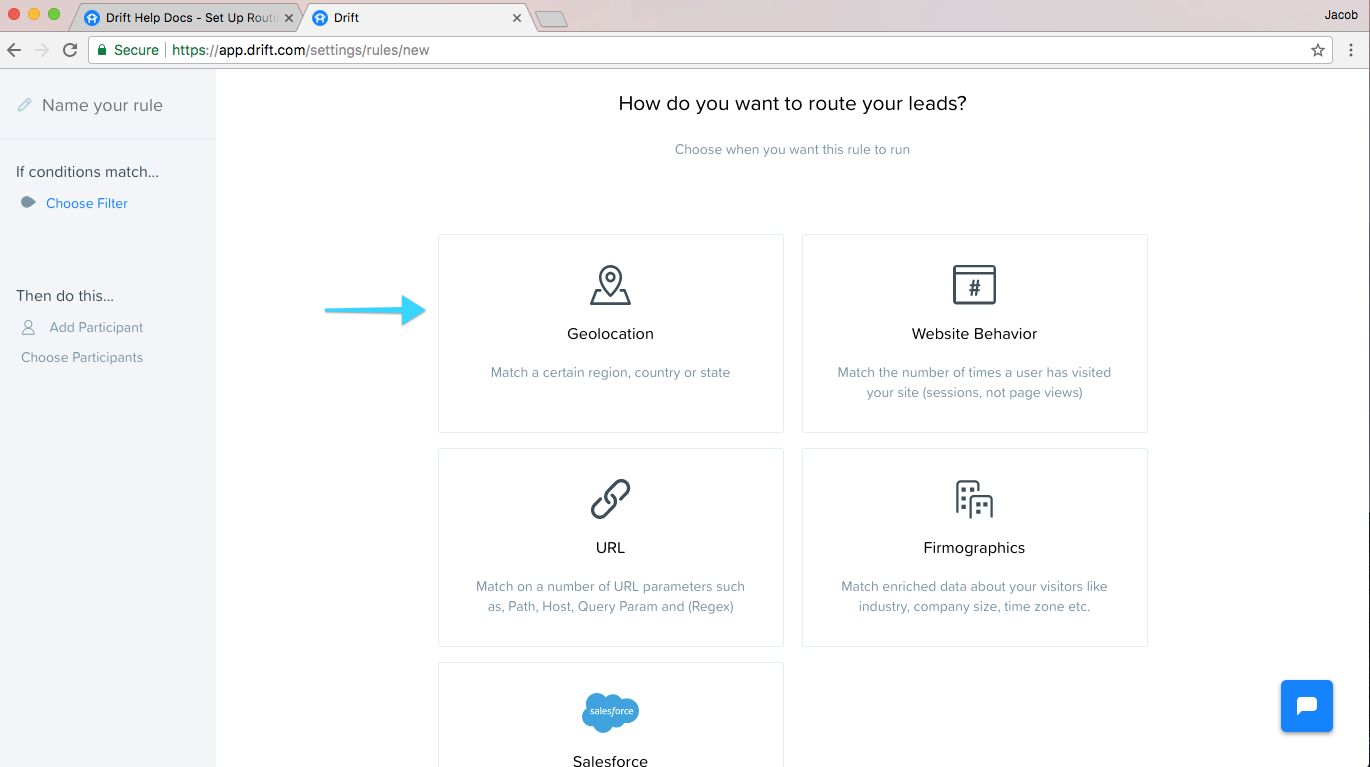Open a new browser tab
1370x767 pixels.
pos(552,19)
